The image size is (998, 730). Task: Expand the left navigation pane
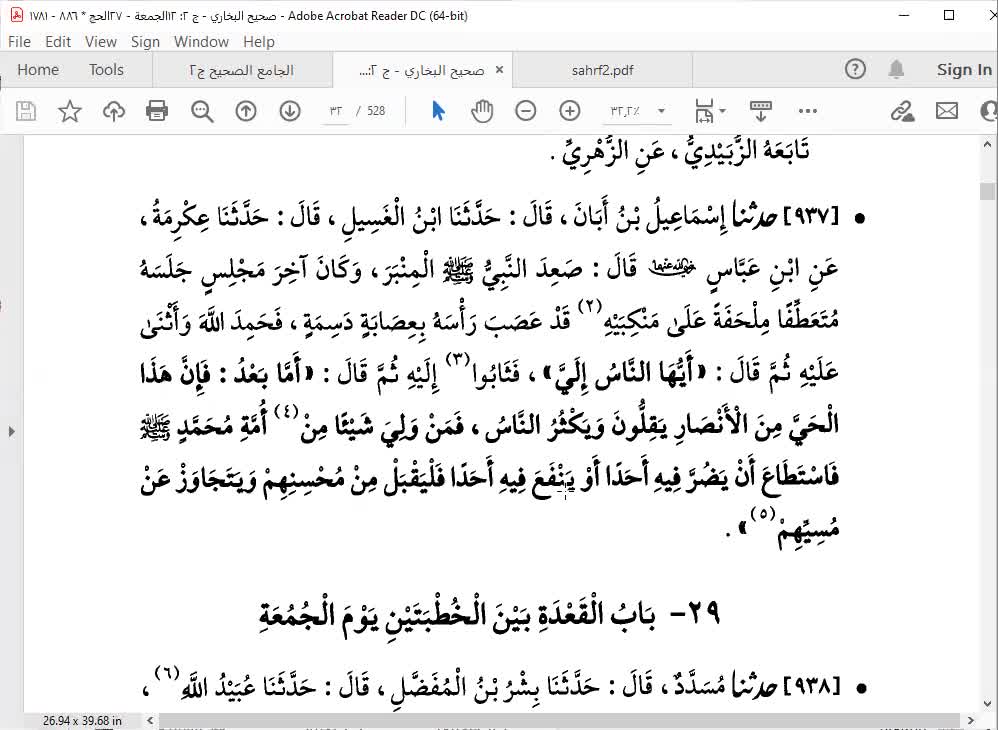(x=11, y=432)
